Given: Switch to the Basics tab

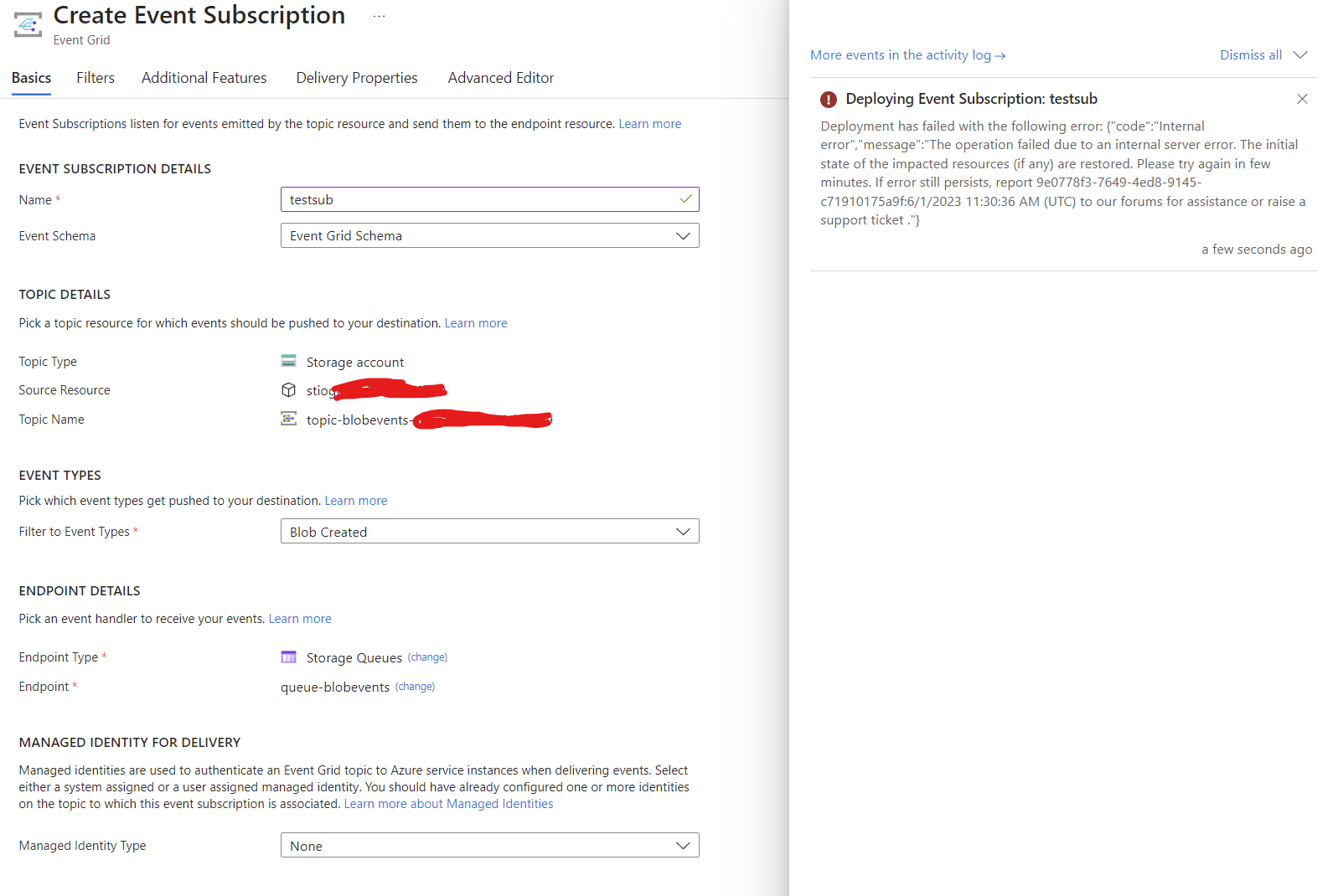Looking at the screenshot, I should click(31, 78).
